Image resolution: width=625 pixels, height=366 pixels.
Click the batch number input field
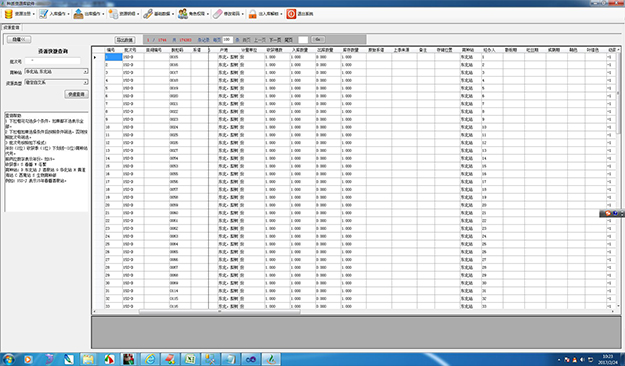53,61
